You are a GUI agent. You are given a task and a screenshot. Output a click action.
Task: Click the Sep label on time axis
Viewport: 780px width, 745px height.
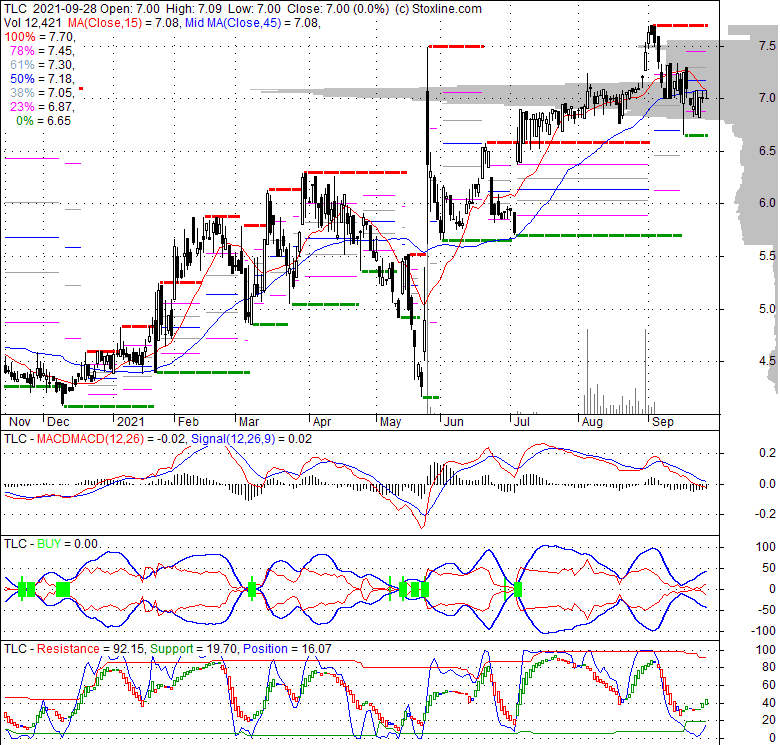663,422
